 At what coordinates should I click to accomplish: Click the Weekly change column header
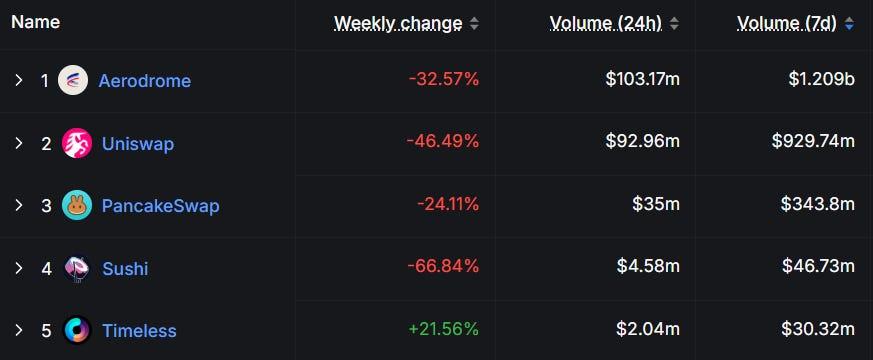coord(398,23)
